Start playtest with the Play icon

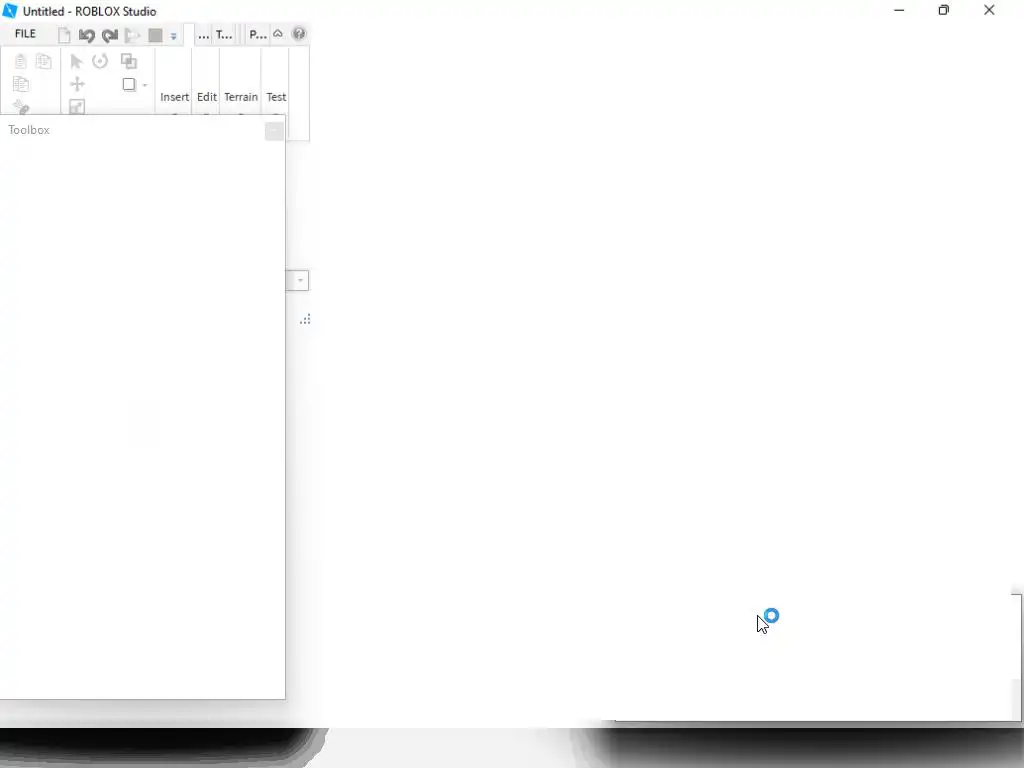point(133,35)
